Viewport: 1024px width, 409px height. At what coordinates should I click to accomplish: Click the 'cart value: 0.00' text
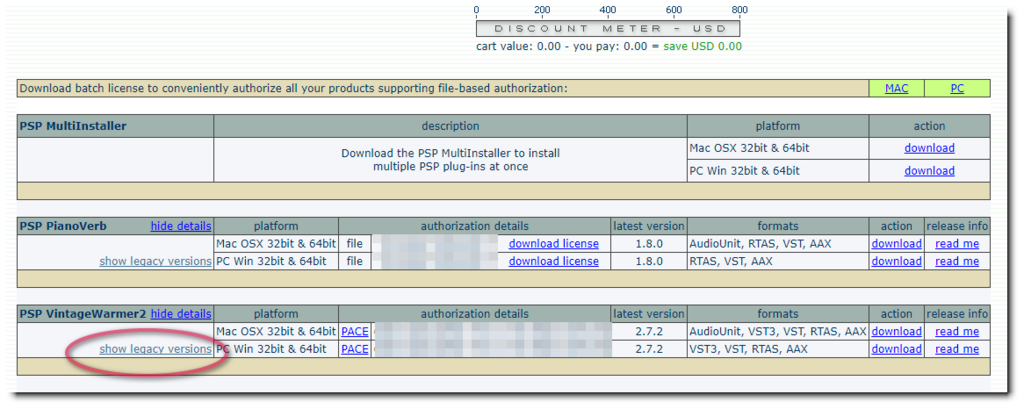(x=518, y=46)
